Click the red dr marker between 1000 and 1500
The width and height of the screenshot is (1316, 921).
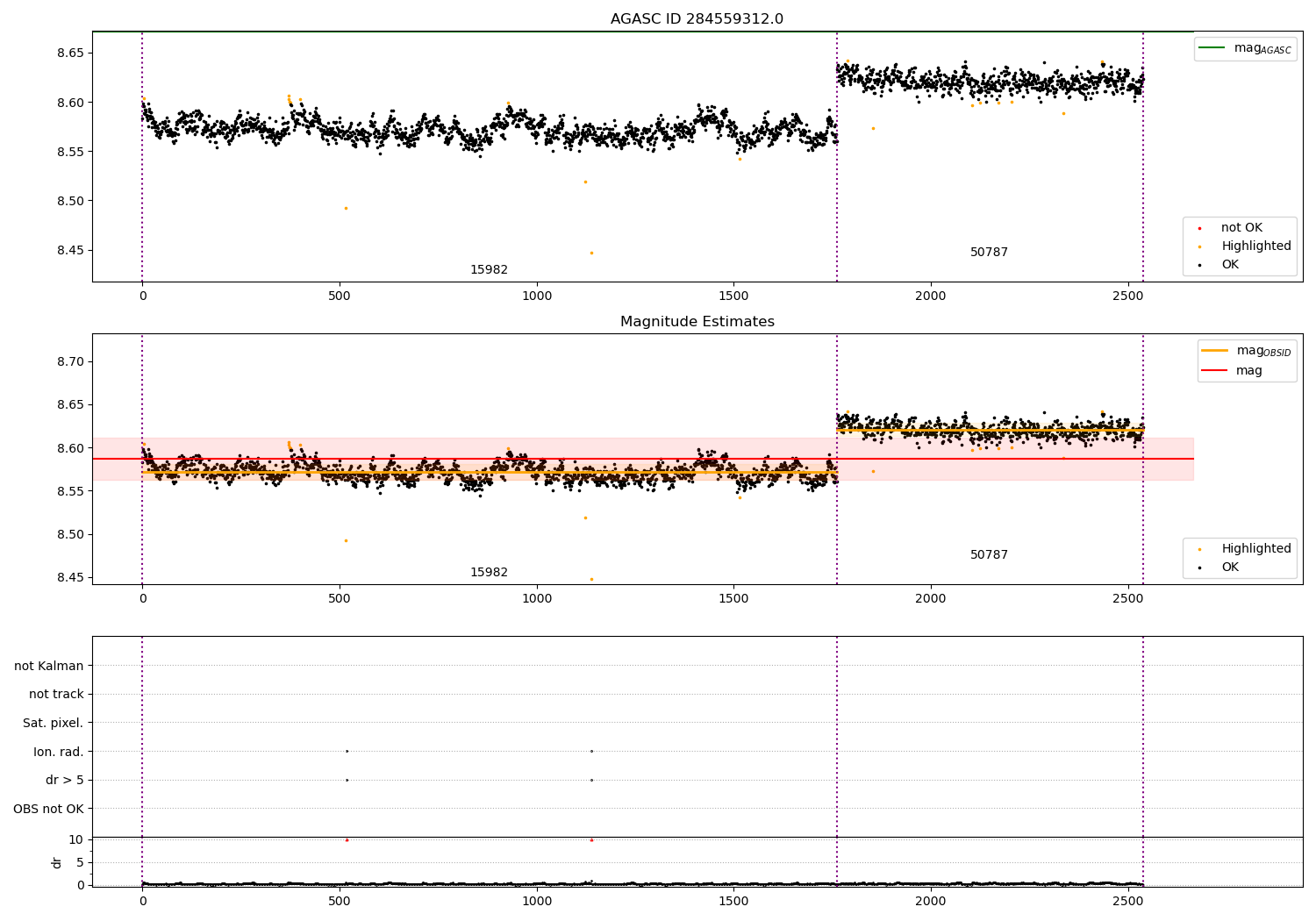point(591,840)
